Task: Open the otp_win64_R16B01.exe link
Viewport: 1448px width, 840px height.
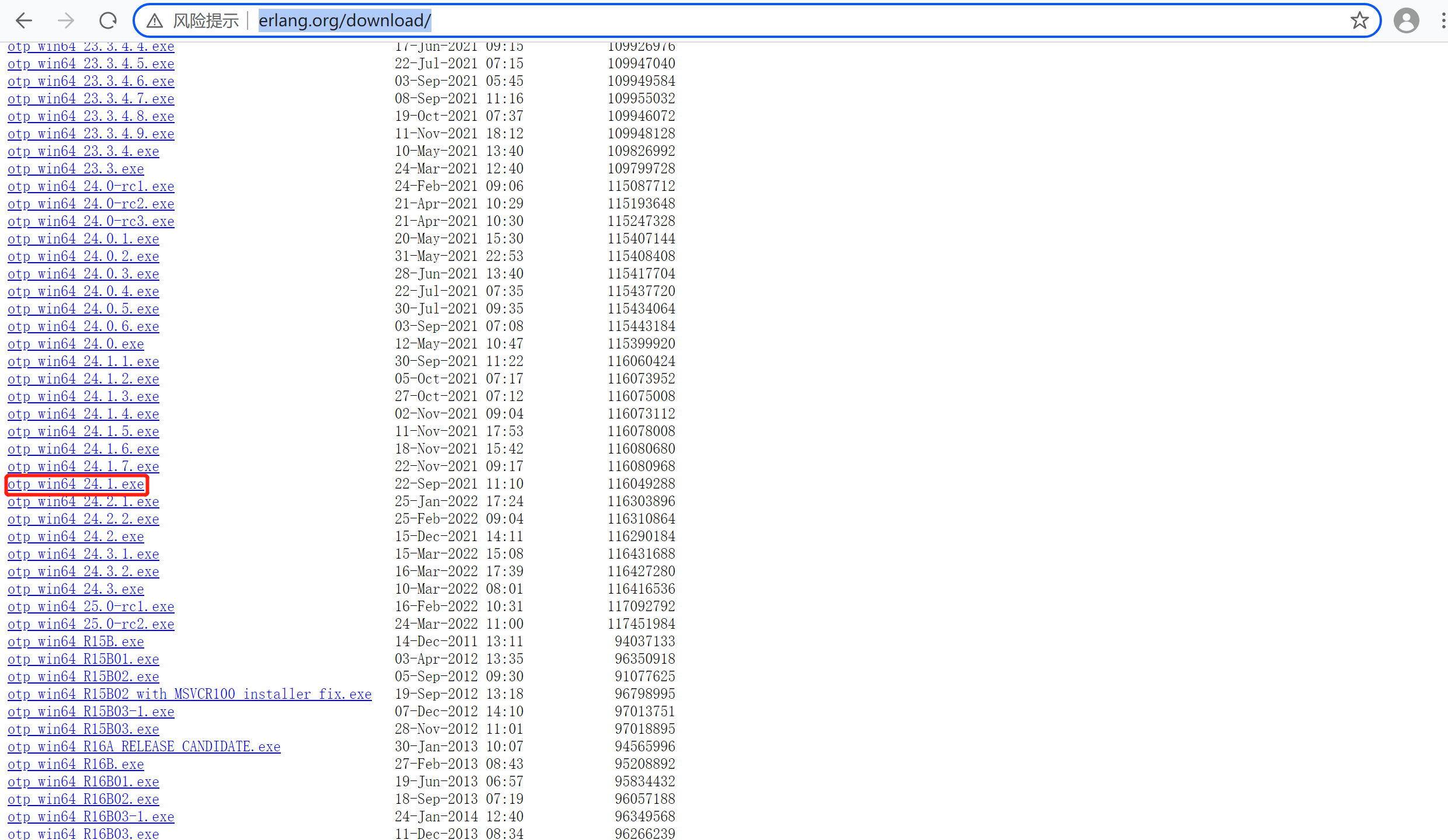Action: tap(83, 782)
